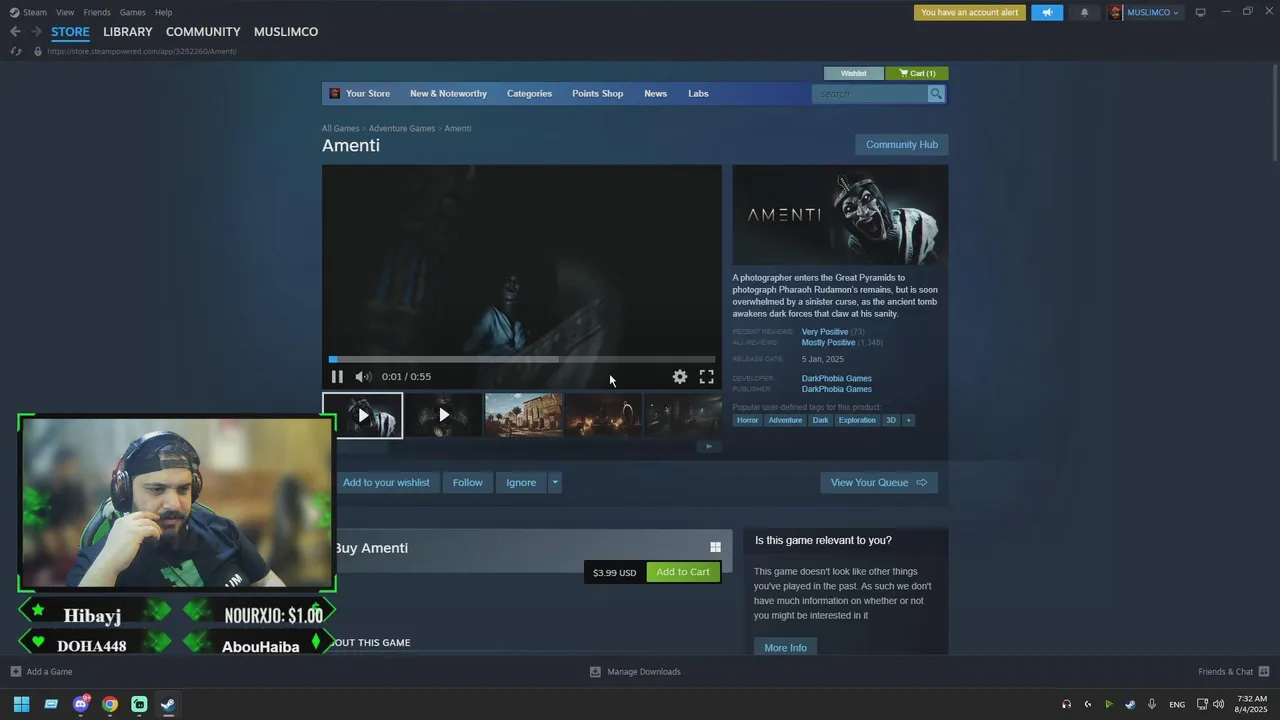Open the Mostly Positive all reviews link
Screen dimensions: 1280x720
(x=828, y=343)
